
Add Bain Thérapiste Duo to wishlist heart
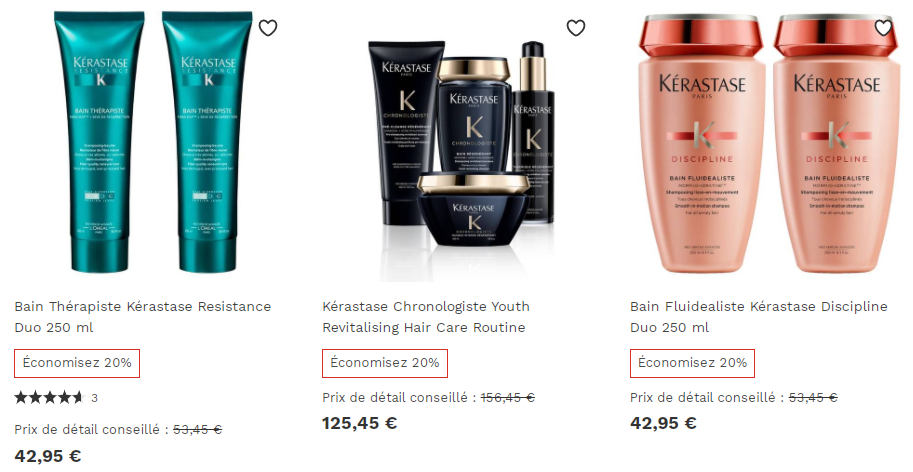pos(268,28)
